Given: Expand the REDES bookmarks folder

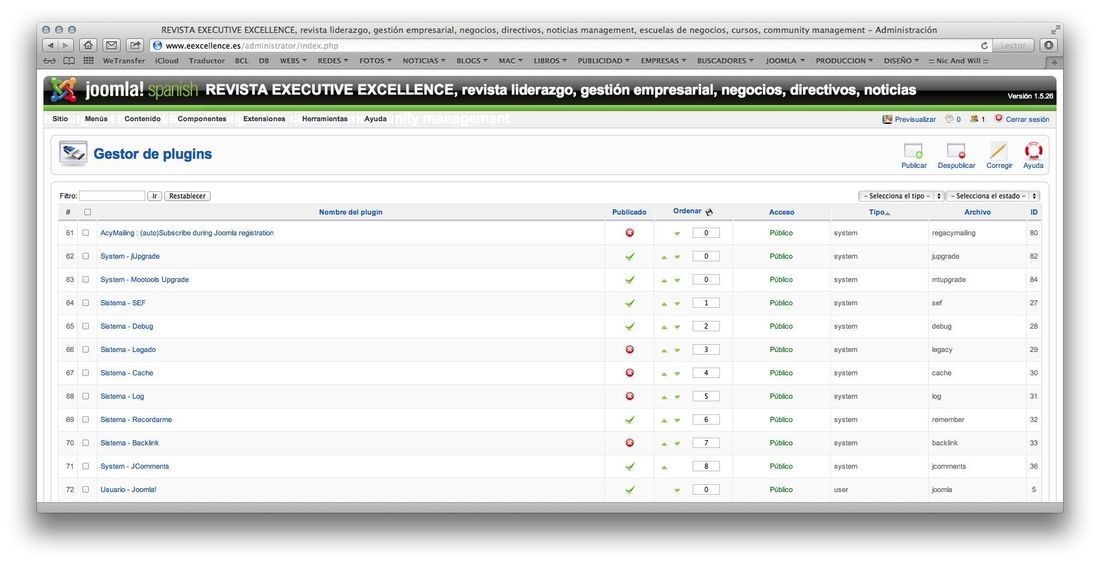Looking at the screenshot, I should (333, 61).
